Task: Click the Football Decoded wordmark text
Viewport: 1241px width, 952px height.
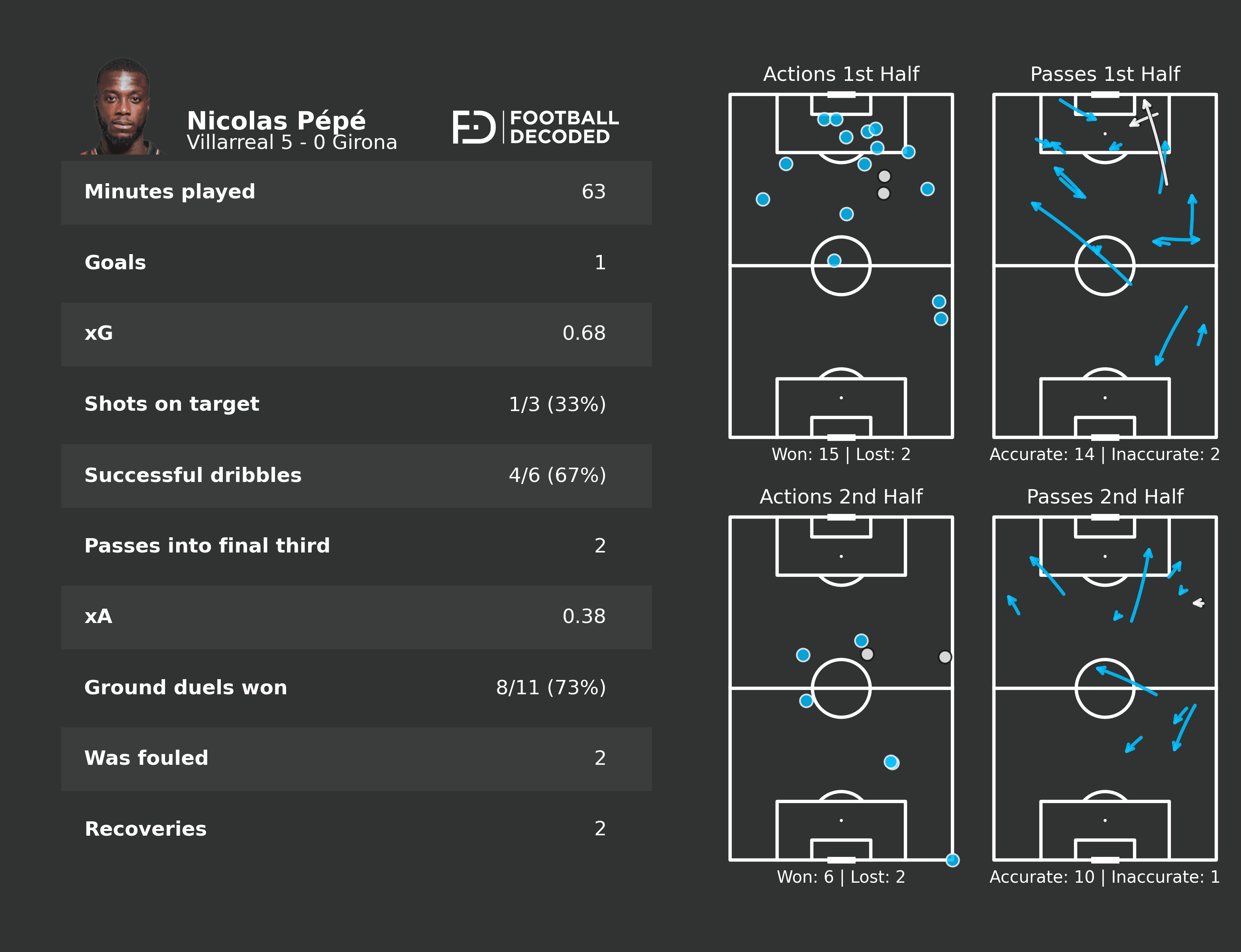Action: (564, 127)
